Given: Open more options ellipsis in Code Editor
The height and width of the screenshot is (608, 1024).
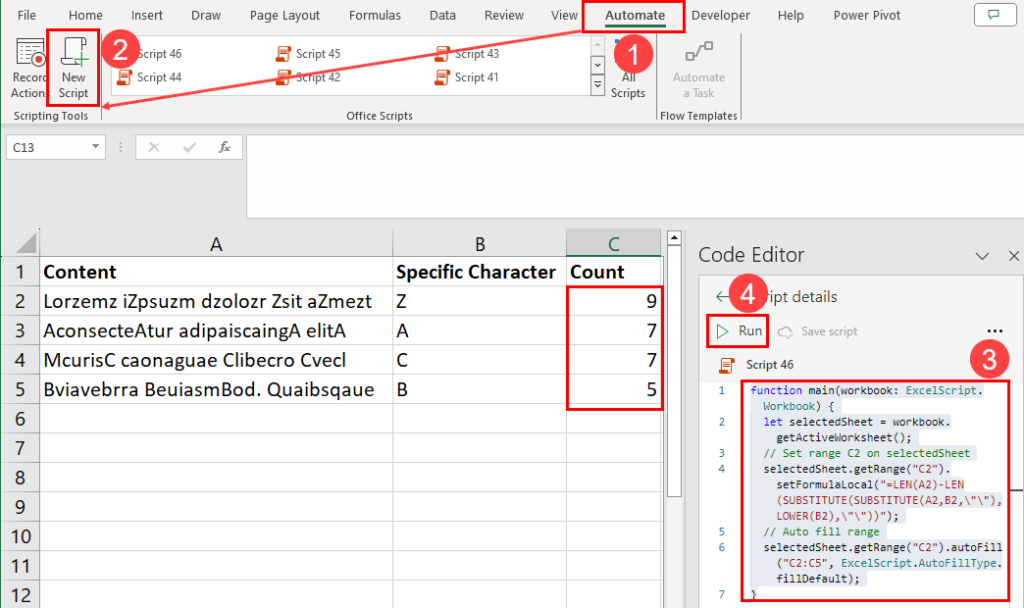Looking at the screenshot, I should (x=995, y=331).
